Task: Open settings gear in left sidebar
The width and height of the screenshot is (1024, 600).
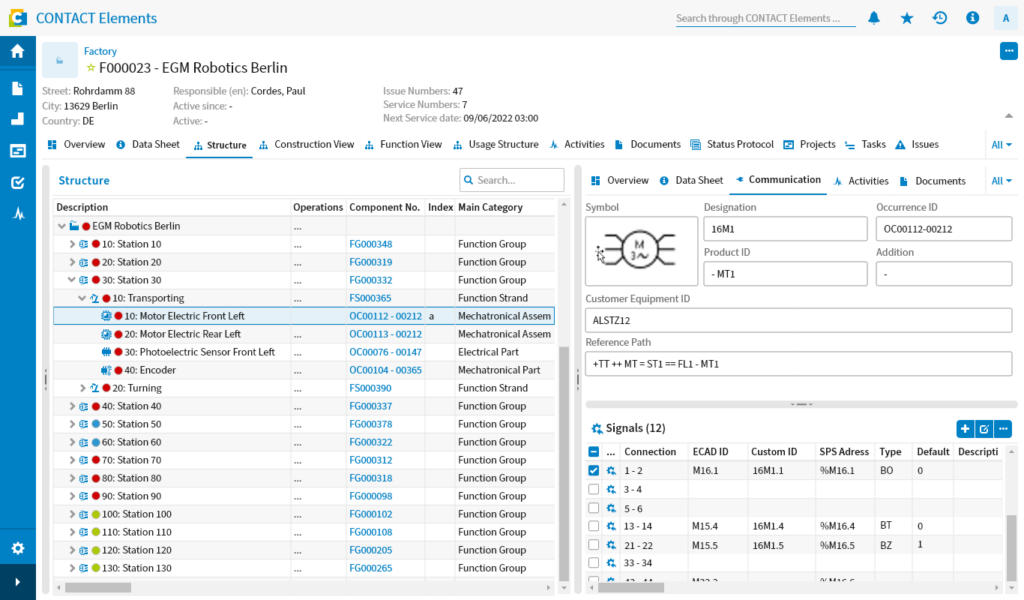Action: pos(17,548)
